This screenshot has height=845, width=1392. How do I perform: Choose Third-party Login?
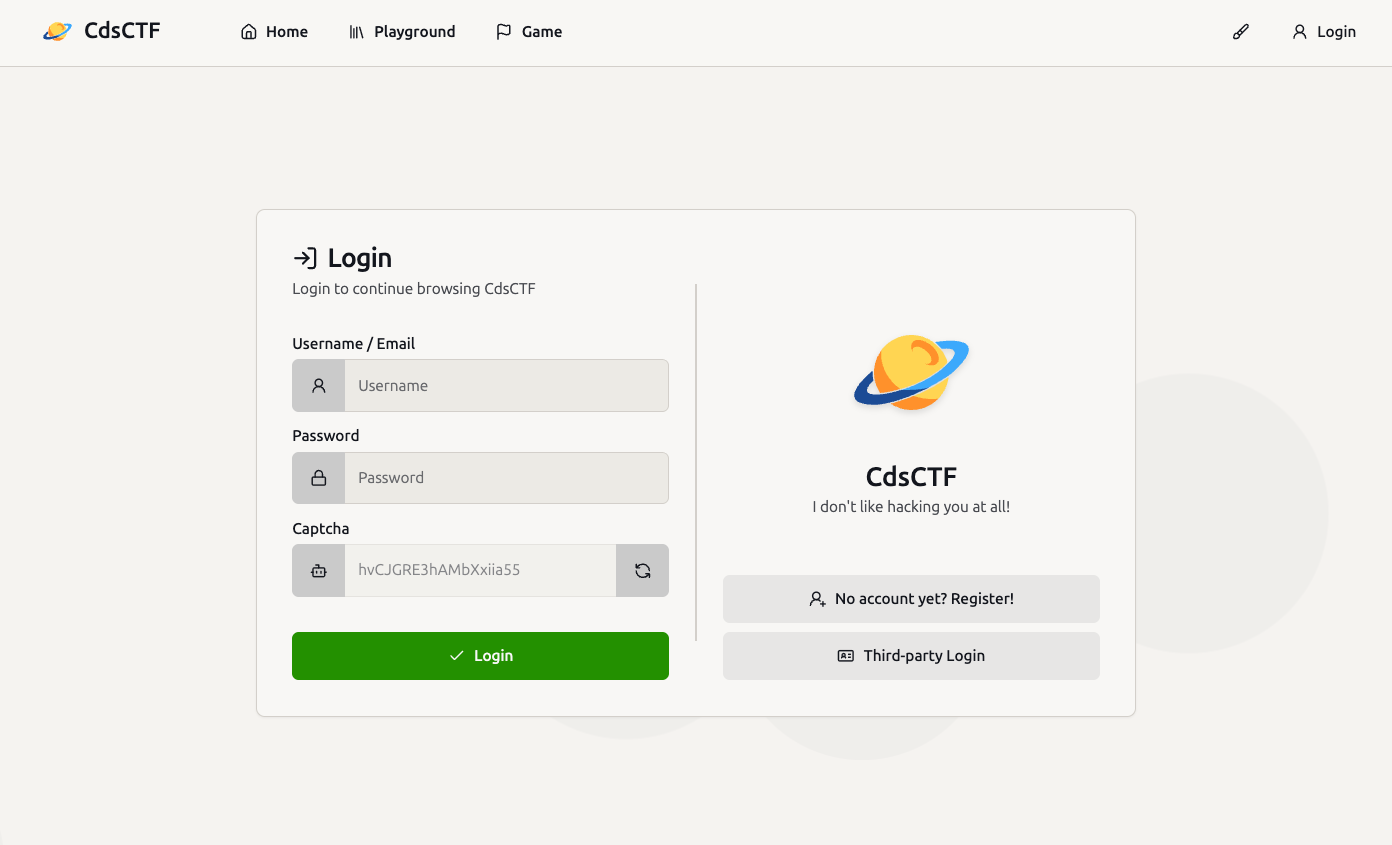click(x=911, y=656)
